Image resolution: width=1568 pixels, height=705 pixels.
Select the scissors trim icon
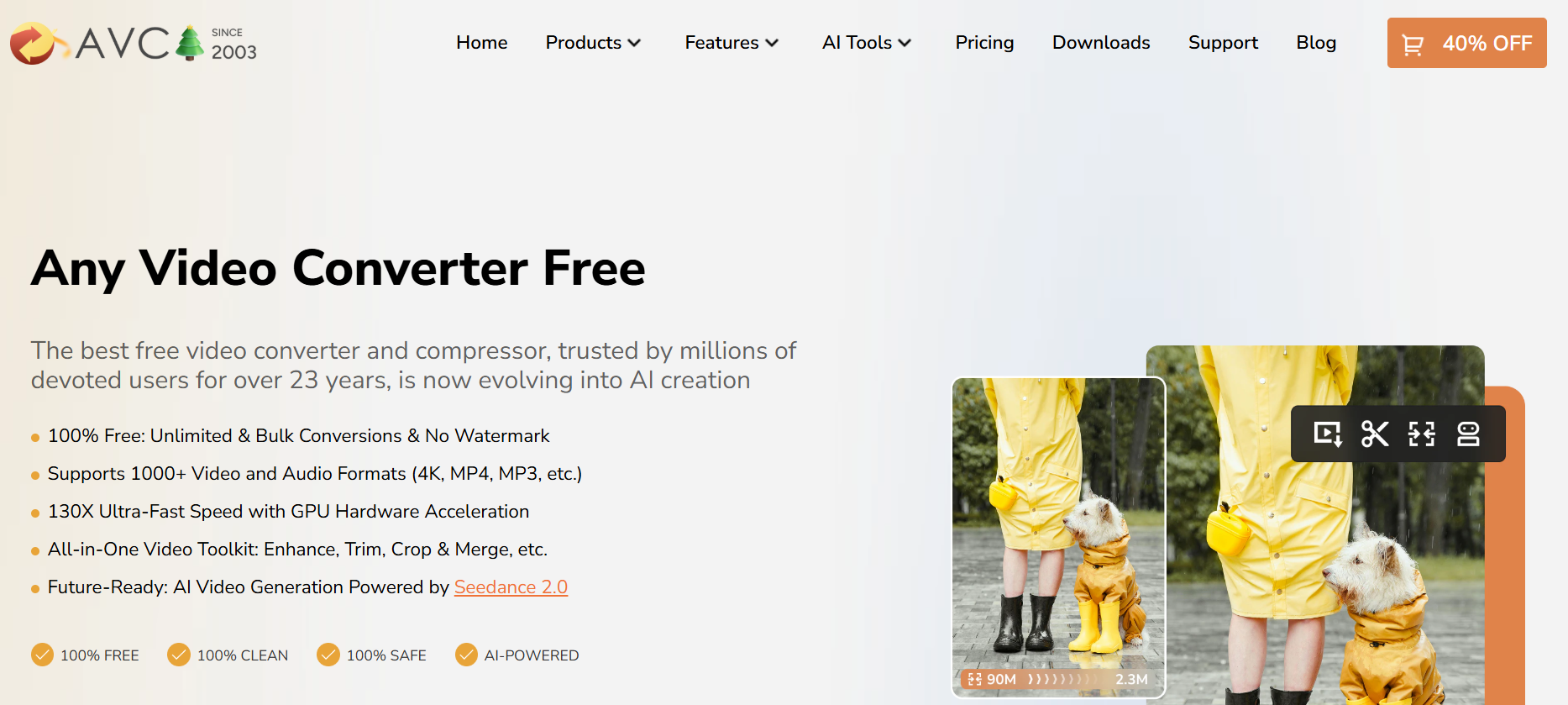click(1375, 434)
